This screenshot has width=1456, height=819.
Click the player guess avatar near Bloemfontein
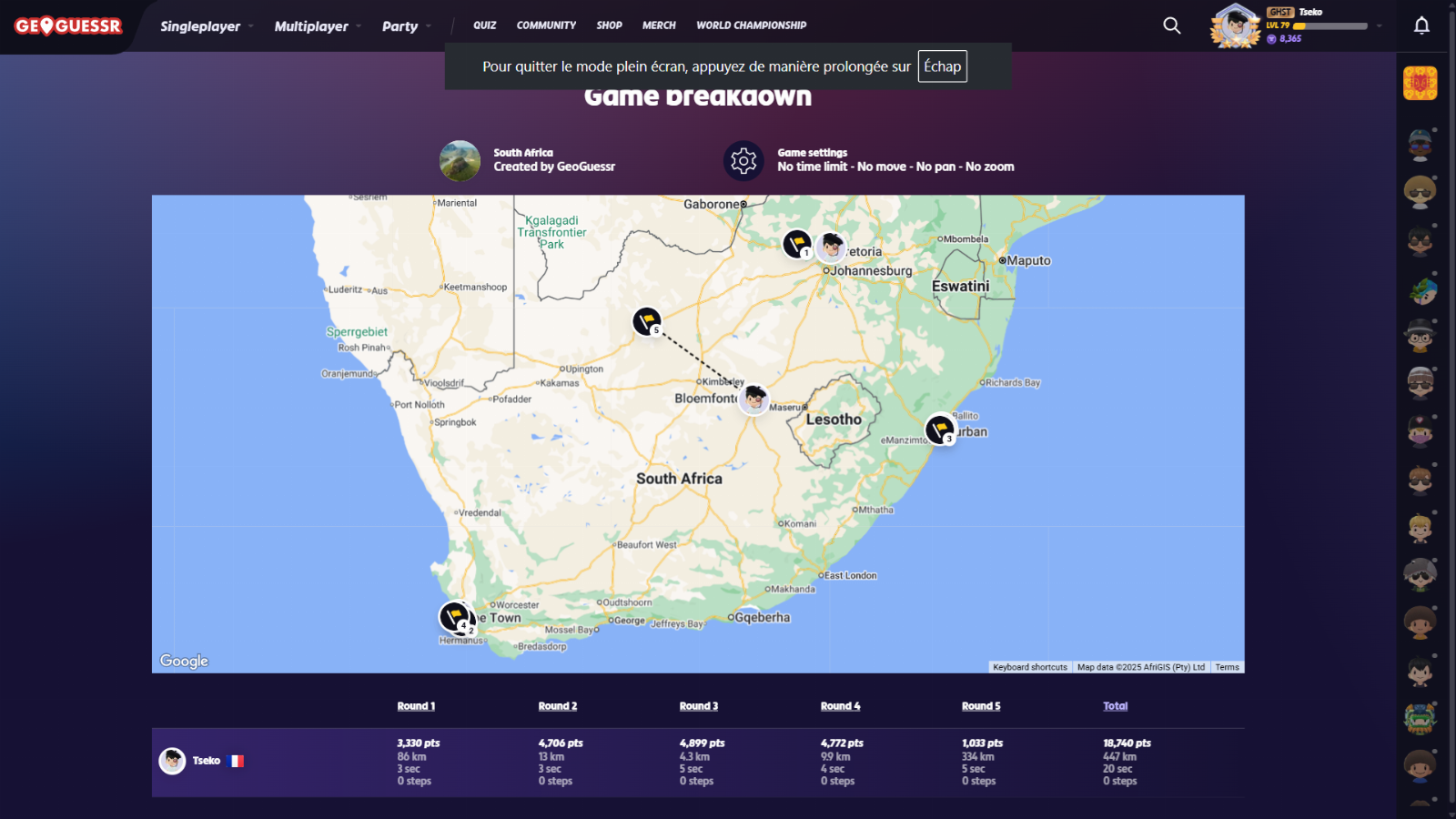pyautogui.click(x=754, y=399)
